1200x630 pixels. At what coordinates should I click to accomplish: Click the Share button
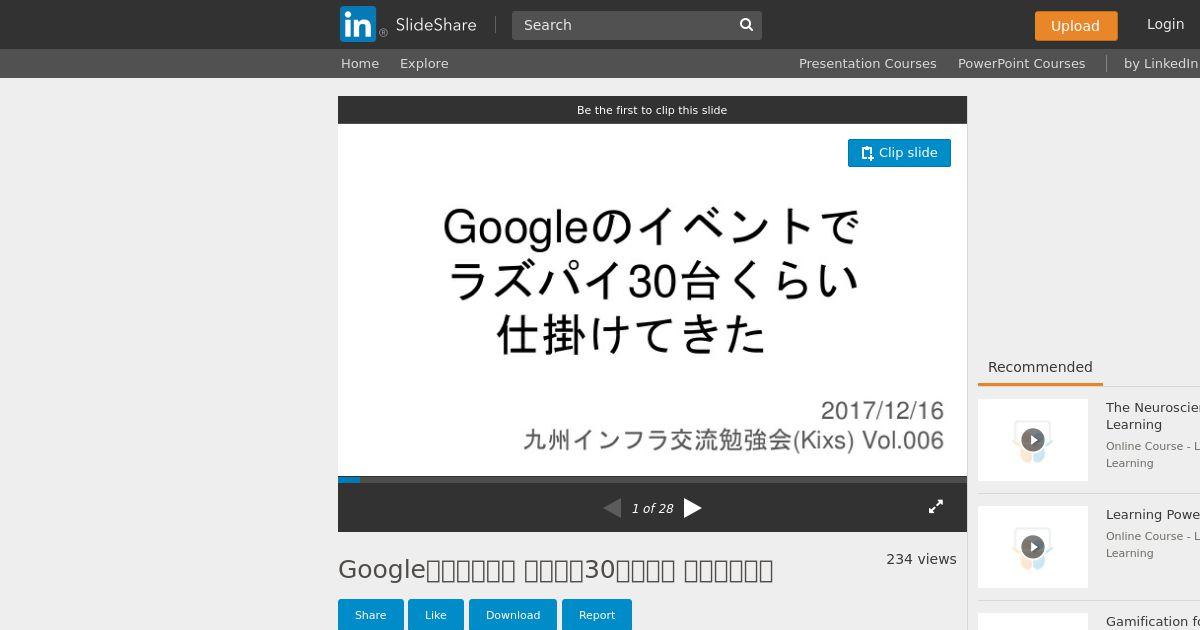click(x=370, y=615)
